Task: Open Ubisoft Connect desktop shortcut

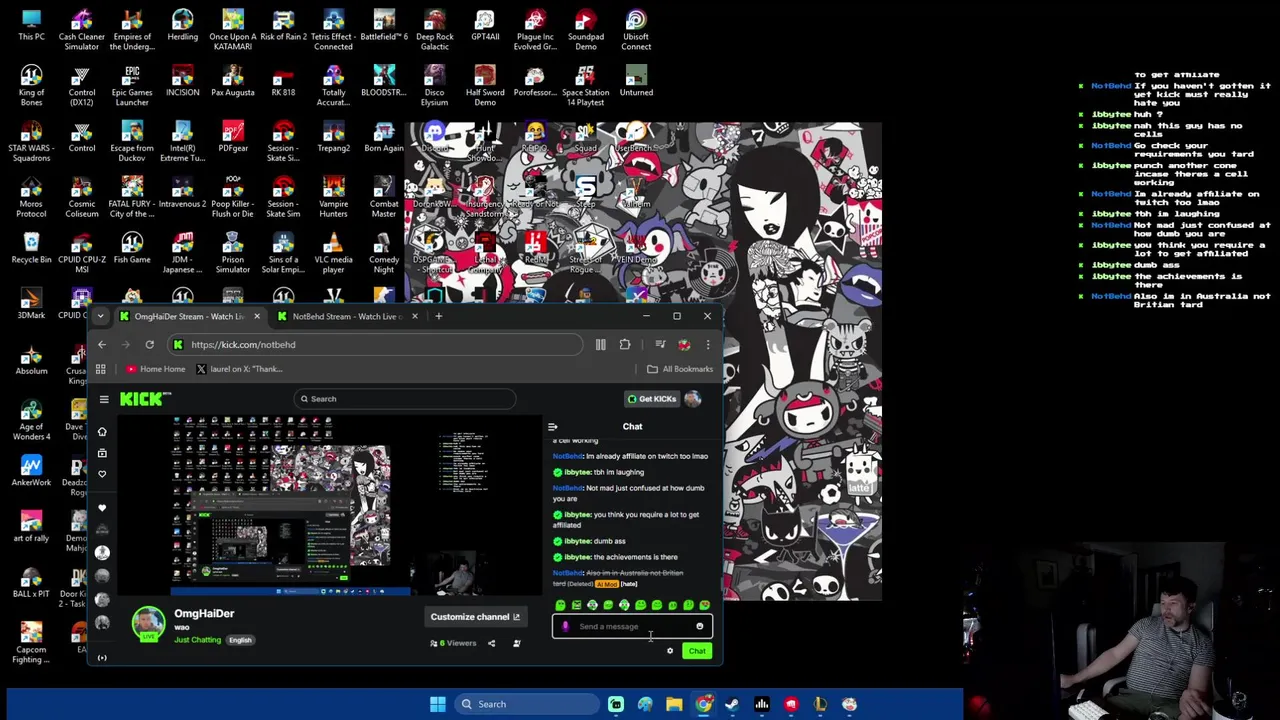Action: click(636, 31)
